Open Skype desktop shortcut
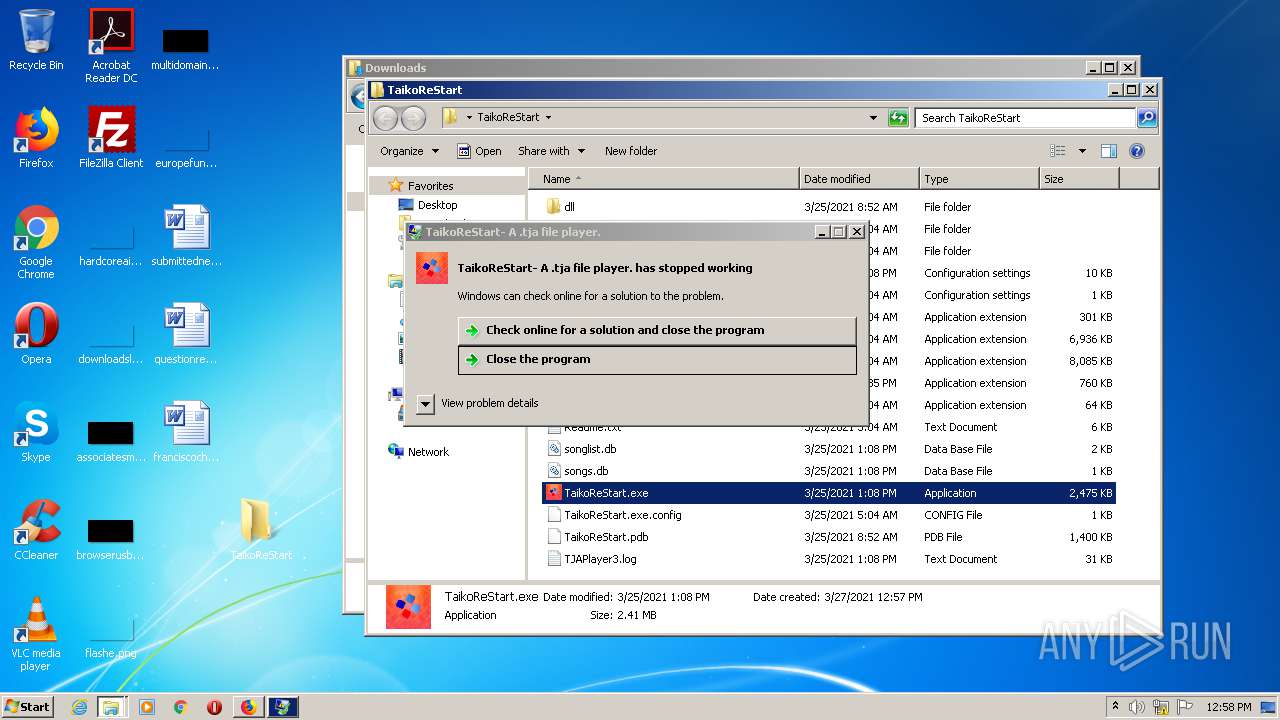Screen dimensions: 1280x720 point(36,432)
